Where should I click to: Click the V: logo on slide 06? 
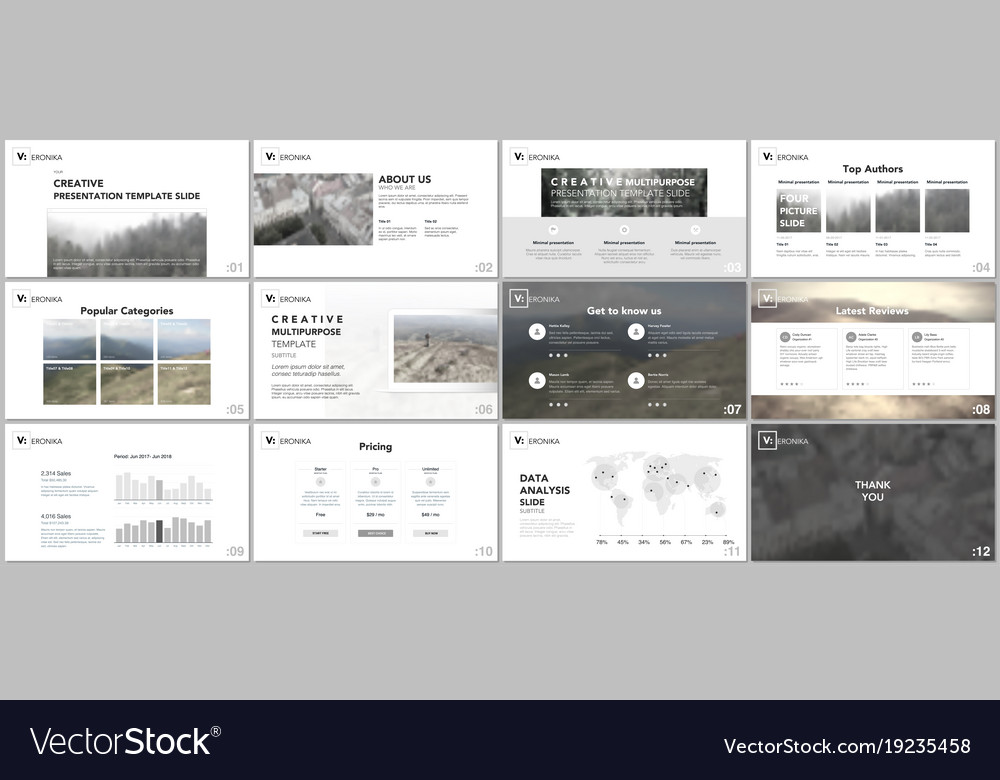point(270,298)
